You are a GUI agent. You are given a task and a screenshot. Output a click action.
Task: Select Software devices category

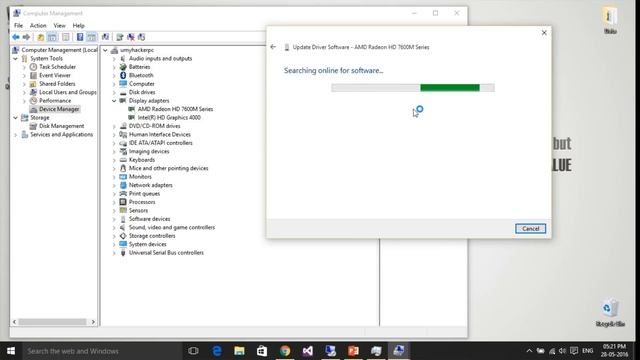click(149, 219)
